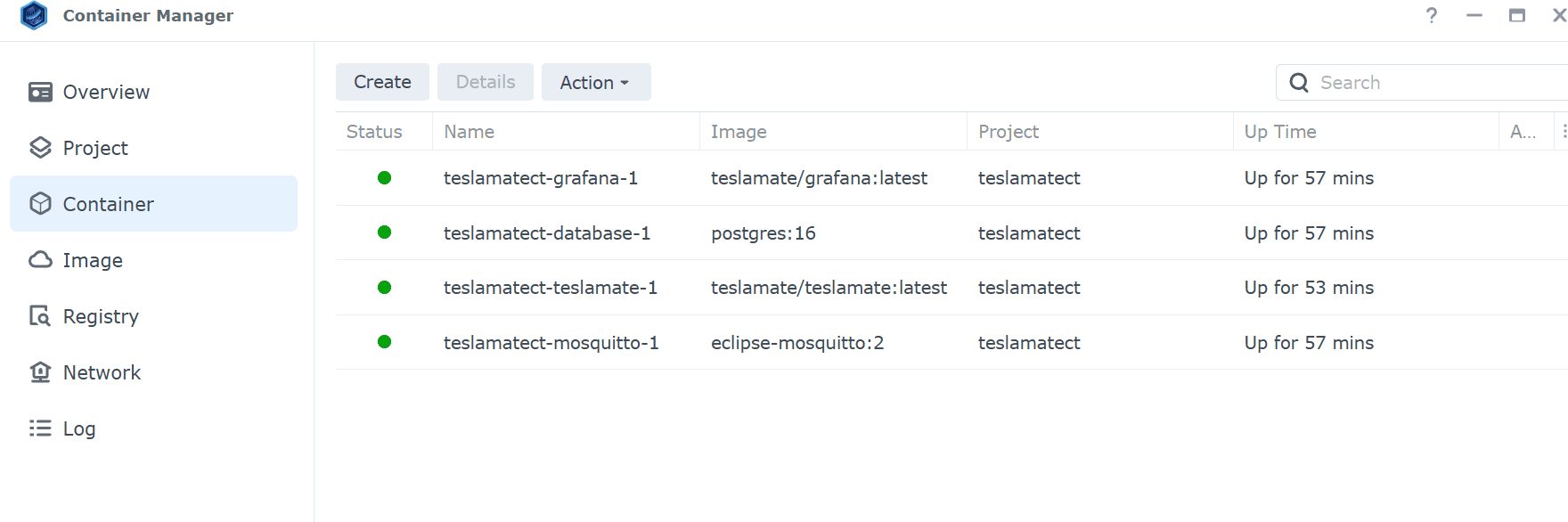Select the Container menu item
The width and height of the screenshot is (1568, 522).
[x=153, y=204]
